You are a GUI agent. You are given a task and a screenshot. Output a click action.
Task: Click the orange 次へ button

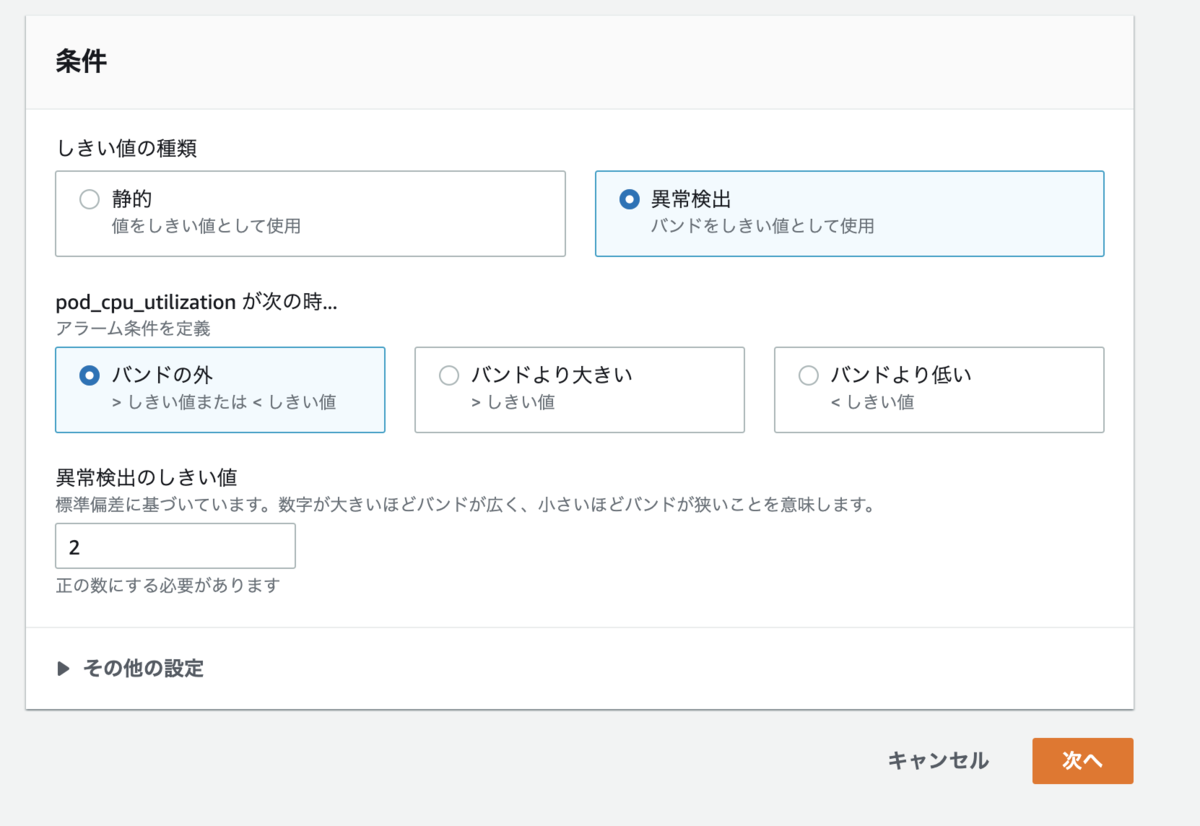point(1082,761)
